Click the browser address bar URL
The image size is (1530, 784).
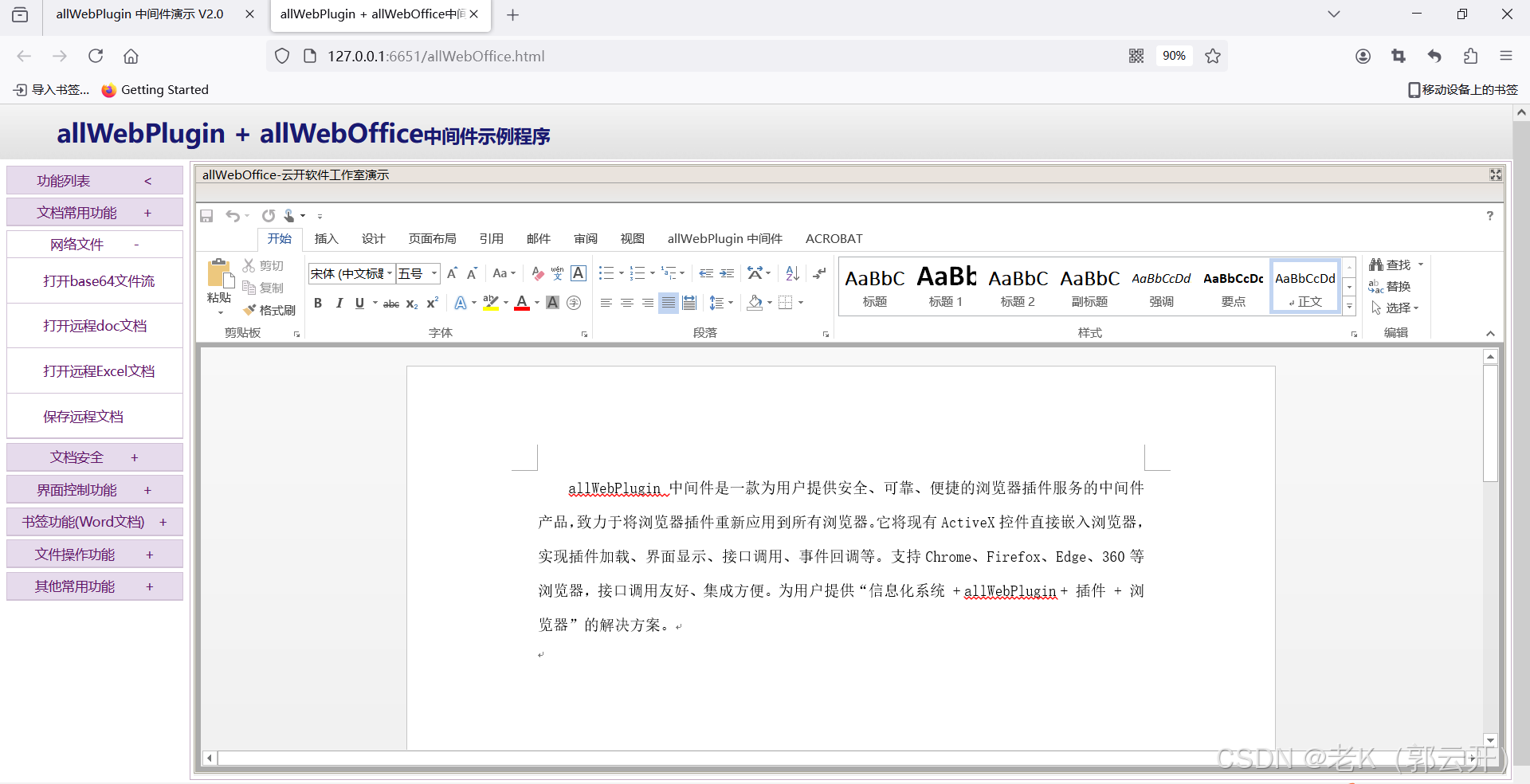coord(436,56)
